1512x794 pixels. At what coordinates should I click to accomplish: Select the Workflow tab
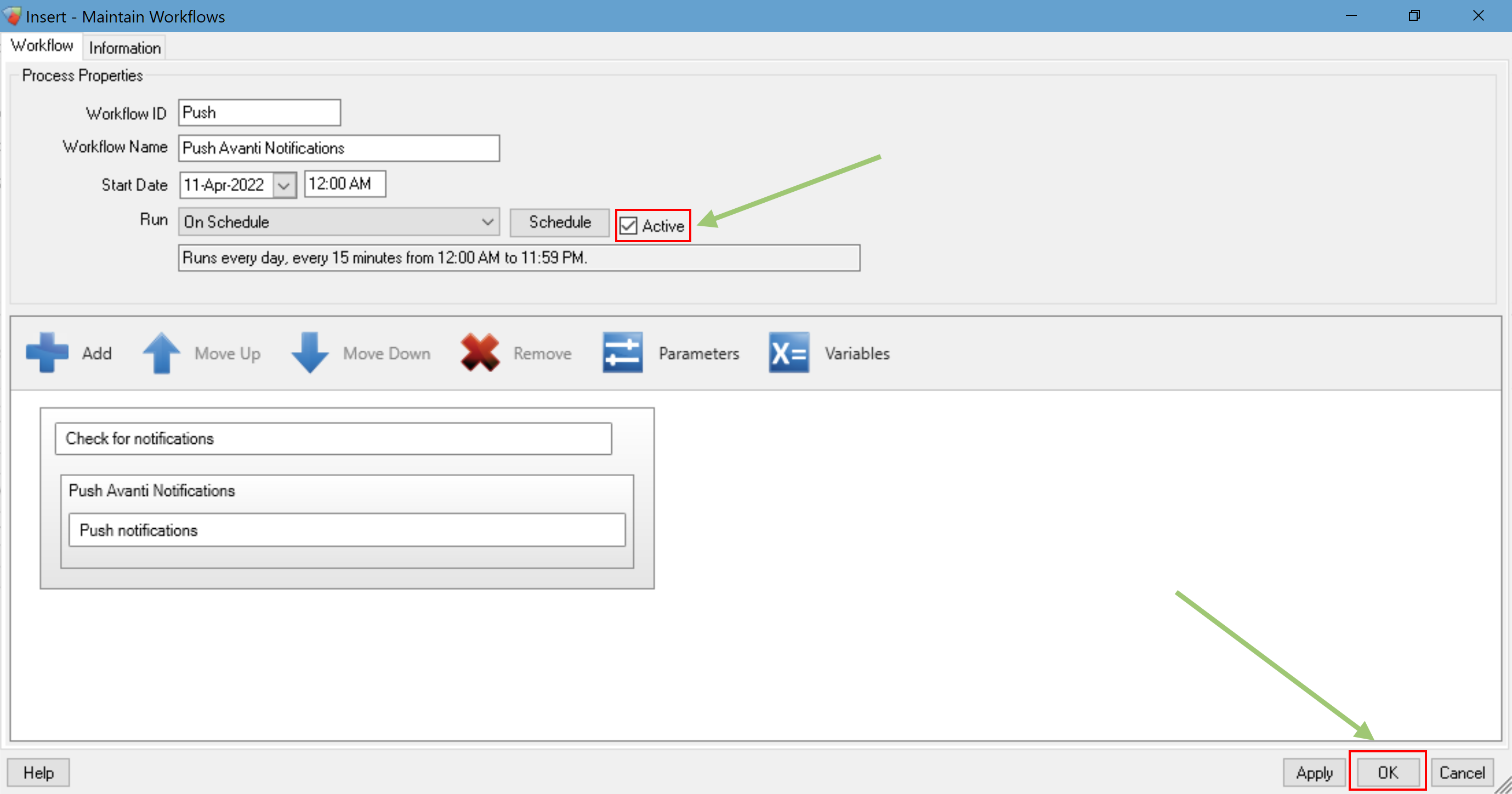pos(42,46)
